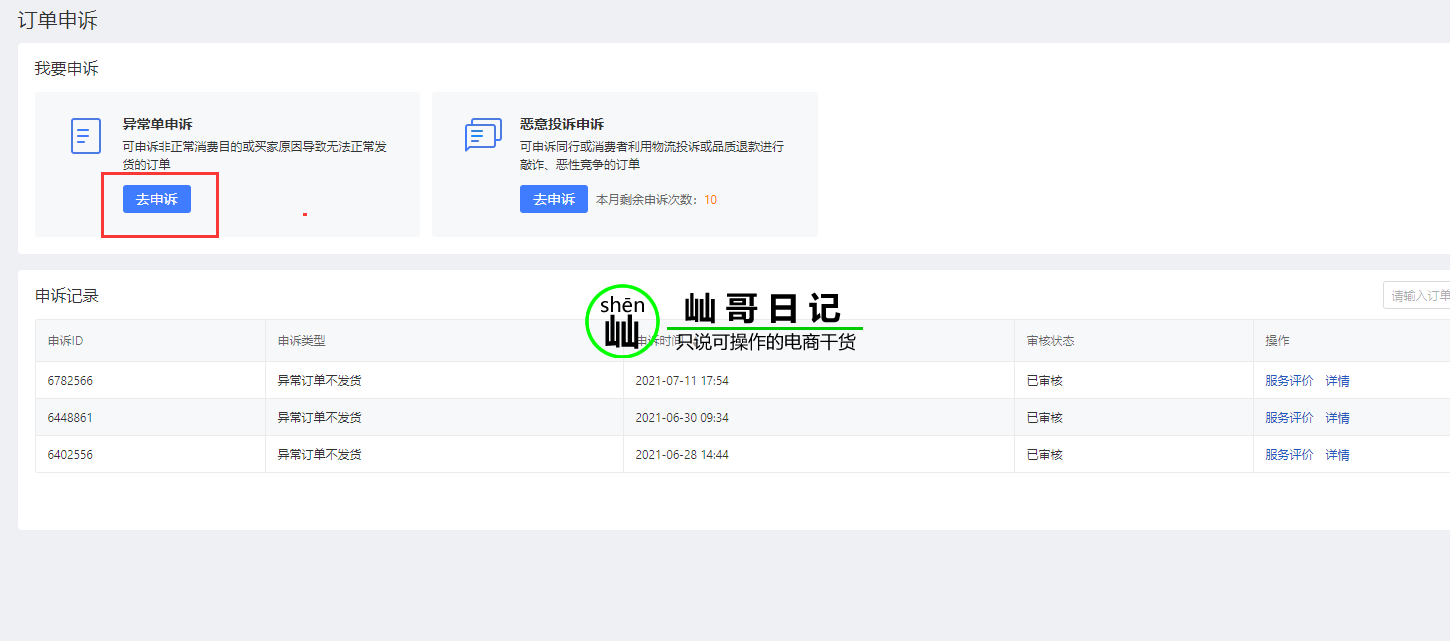Open 服务评价 for appeal 6402556
Image resolution: width=1450 pixels, height=641 pixels.
[1289, 455]
